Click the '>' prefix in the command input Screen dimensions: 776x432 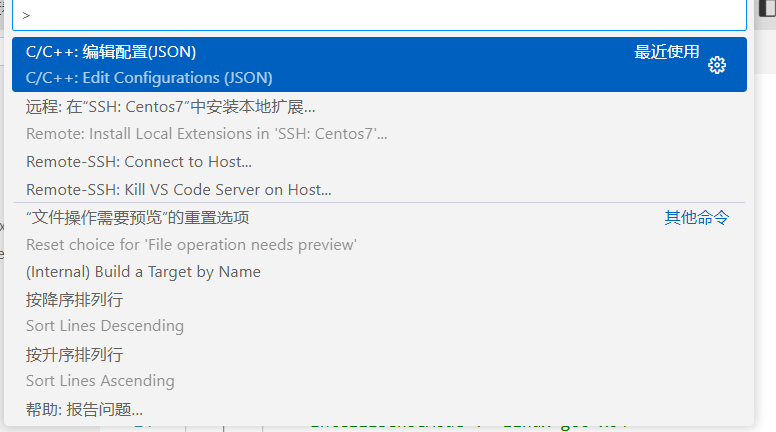point(26,16)
